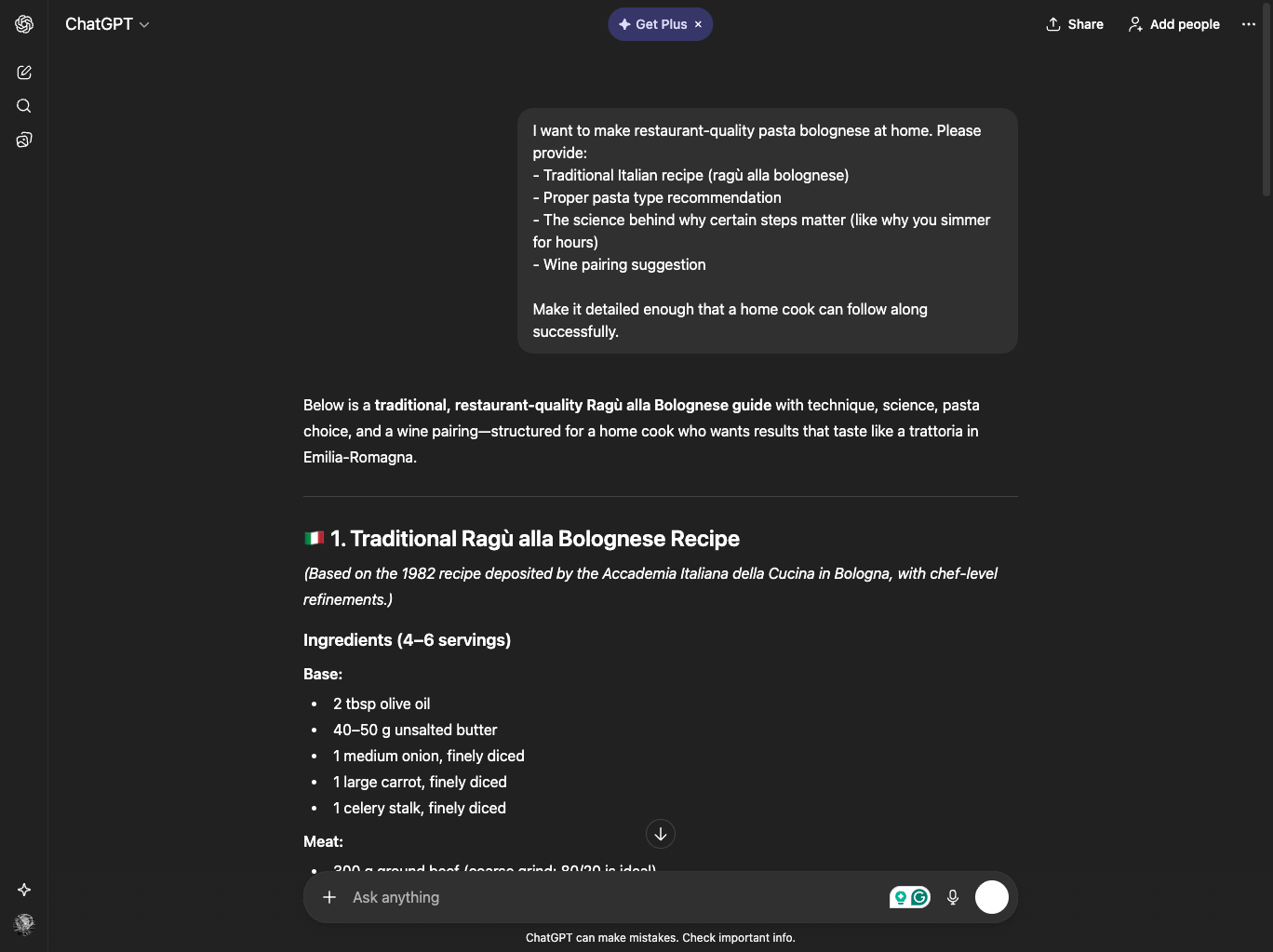Click the profile avatar at the sidebar bottom
The width and height of the screenshot is (1273, 952).
pyautogui.click(x=24, y=925)
